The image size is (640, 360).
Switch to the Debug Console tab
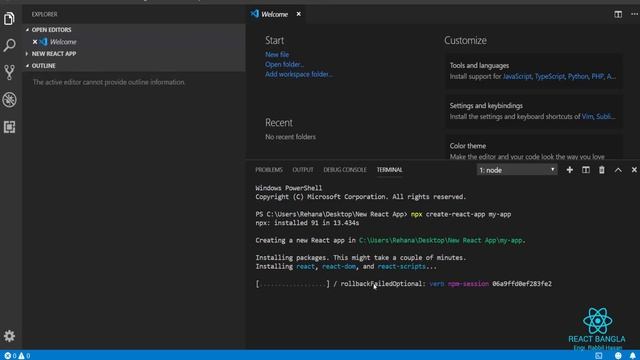tap(345, 170)
